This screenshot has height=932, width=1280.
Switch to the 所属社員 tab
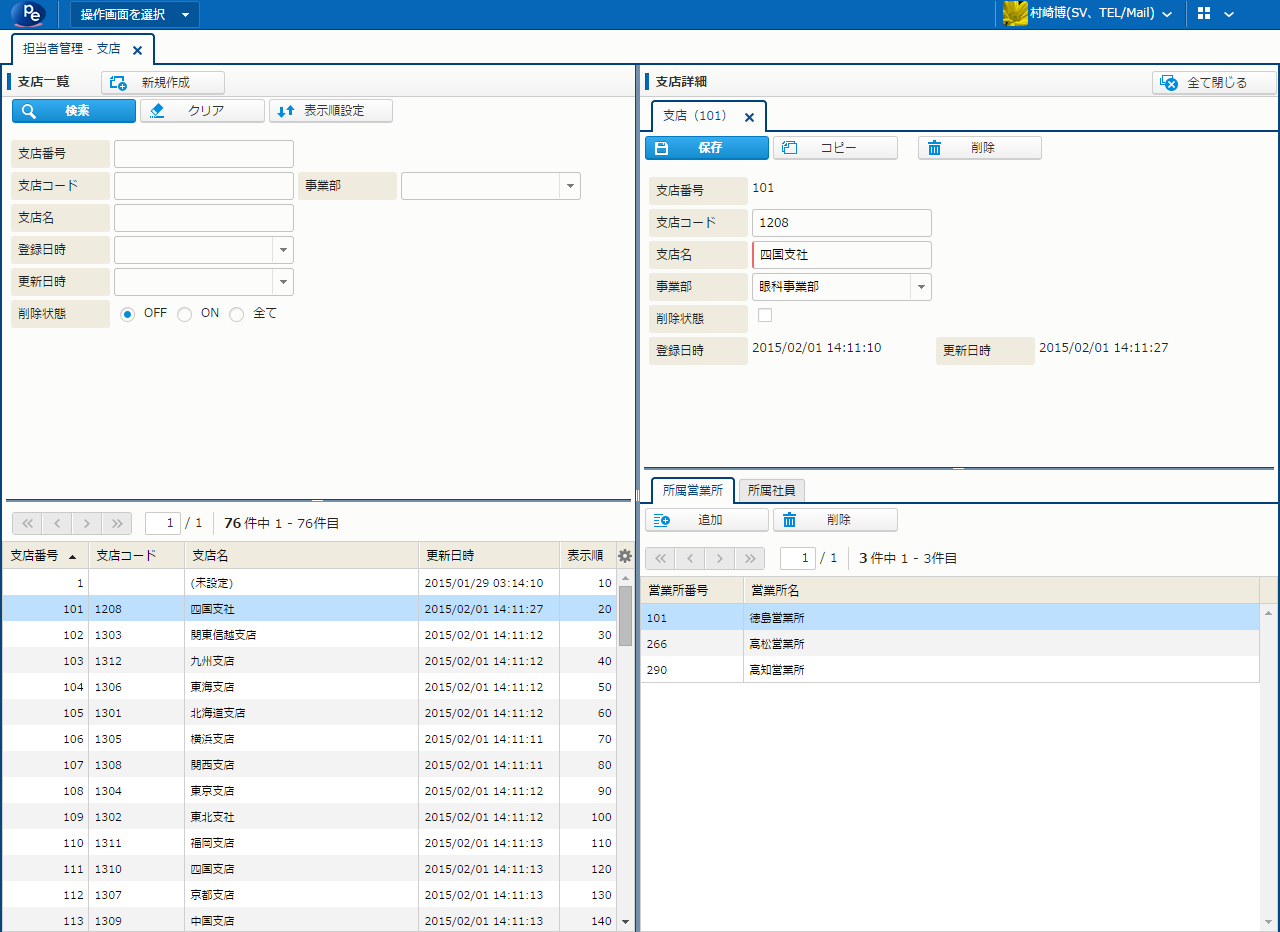tap(771, 490)
